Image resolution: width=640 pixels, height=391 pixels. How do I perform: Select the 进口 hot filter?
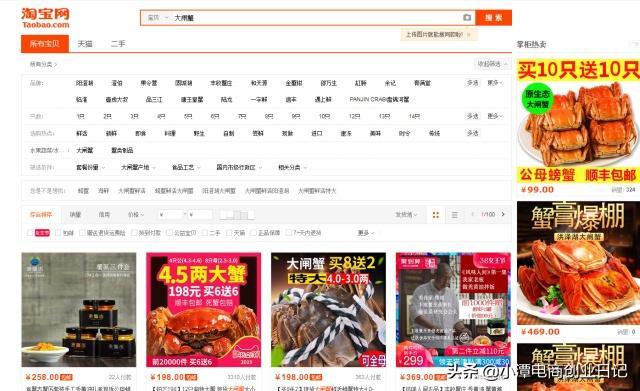click(317, 133)
